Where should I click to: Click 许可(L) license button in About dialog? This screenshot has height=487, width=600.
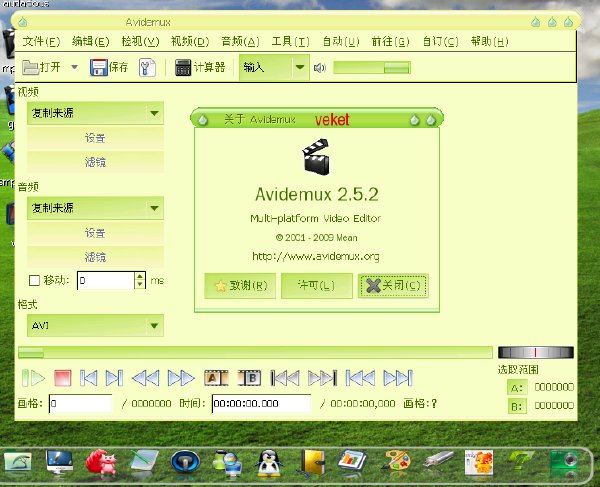(x=316, y=285)
